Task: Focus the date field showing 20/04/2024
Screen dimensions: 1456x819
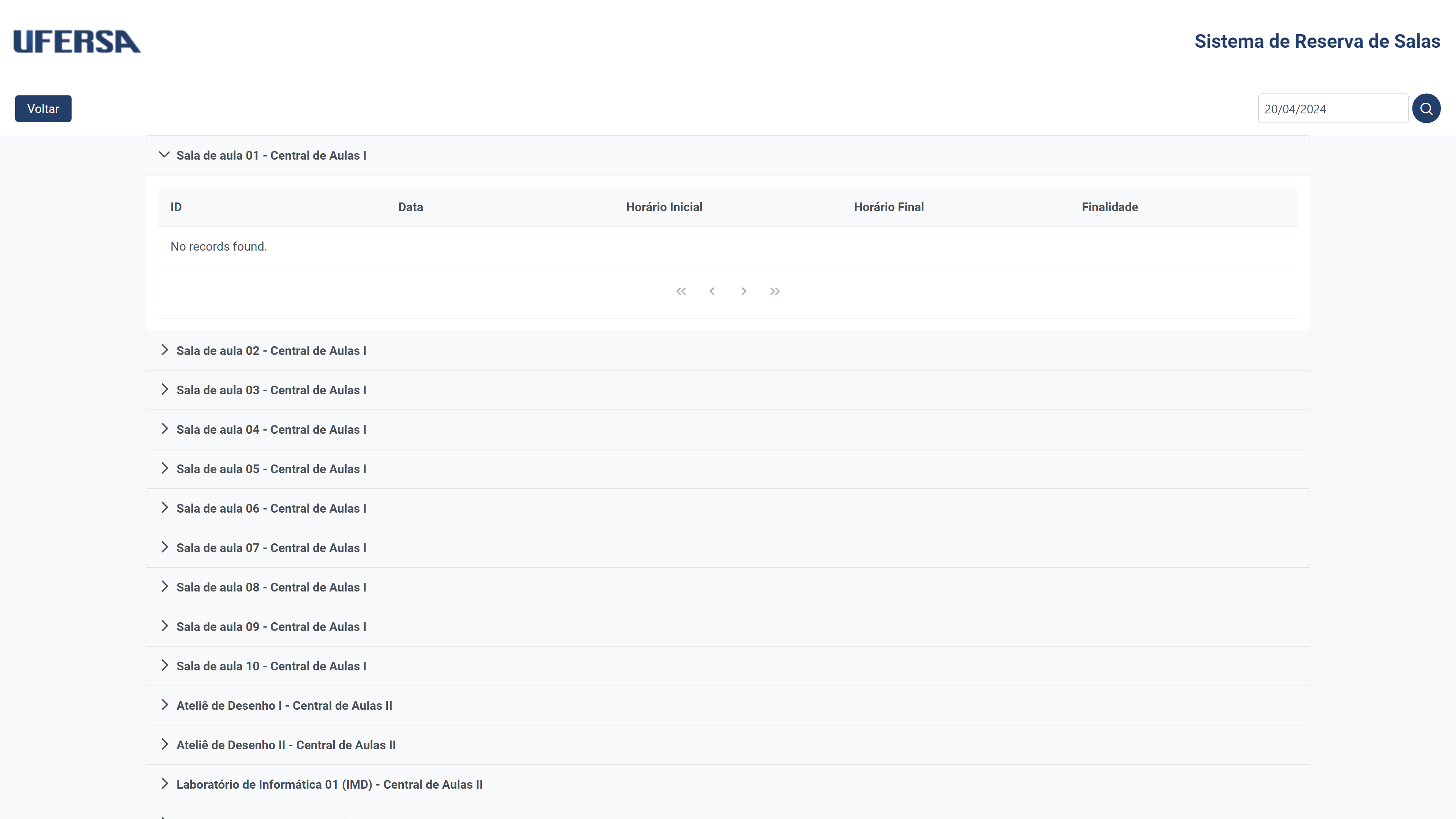Action: pyautogui.click(x=1332, y=108)
